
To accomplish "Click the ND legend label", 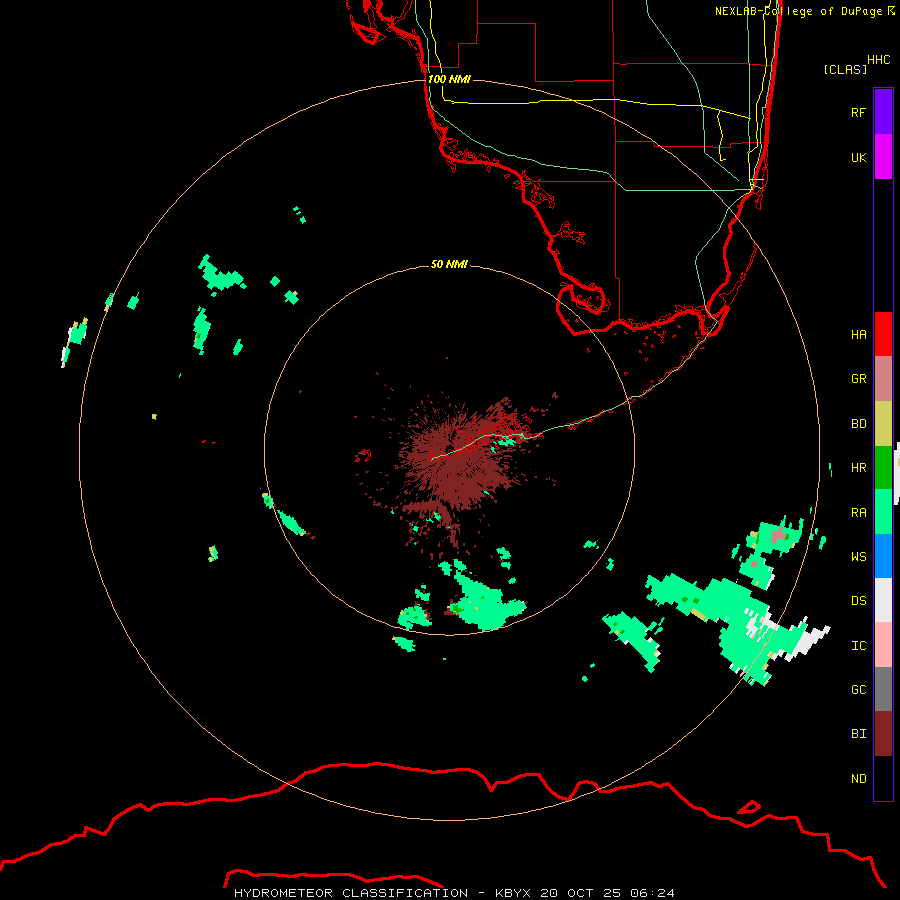I will point(858,778).
